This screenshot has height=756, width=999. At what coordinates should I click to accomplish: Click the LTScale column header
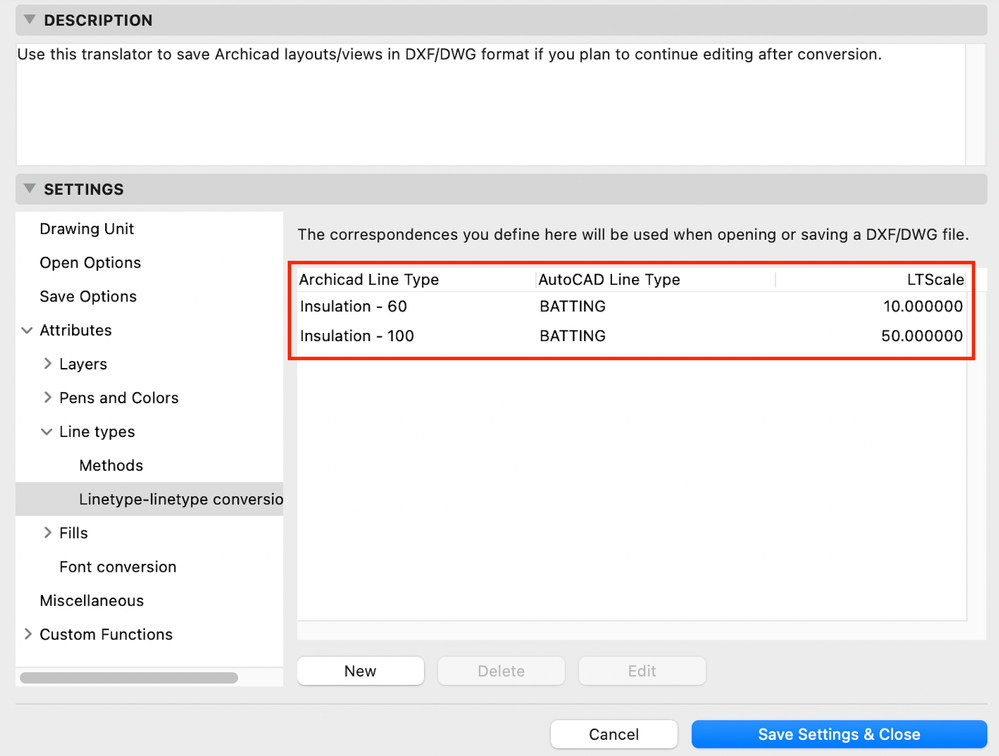coord(871,280)
